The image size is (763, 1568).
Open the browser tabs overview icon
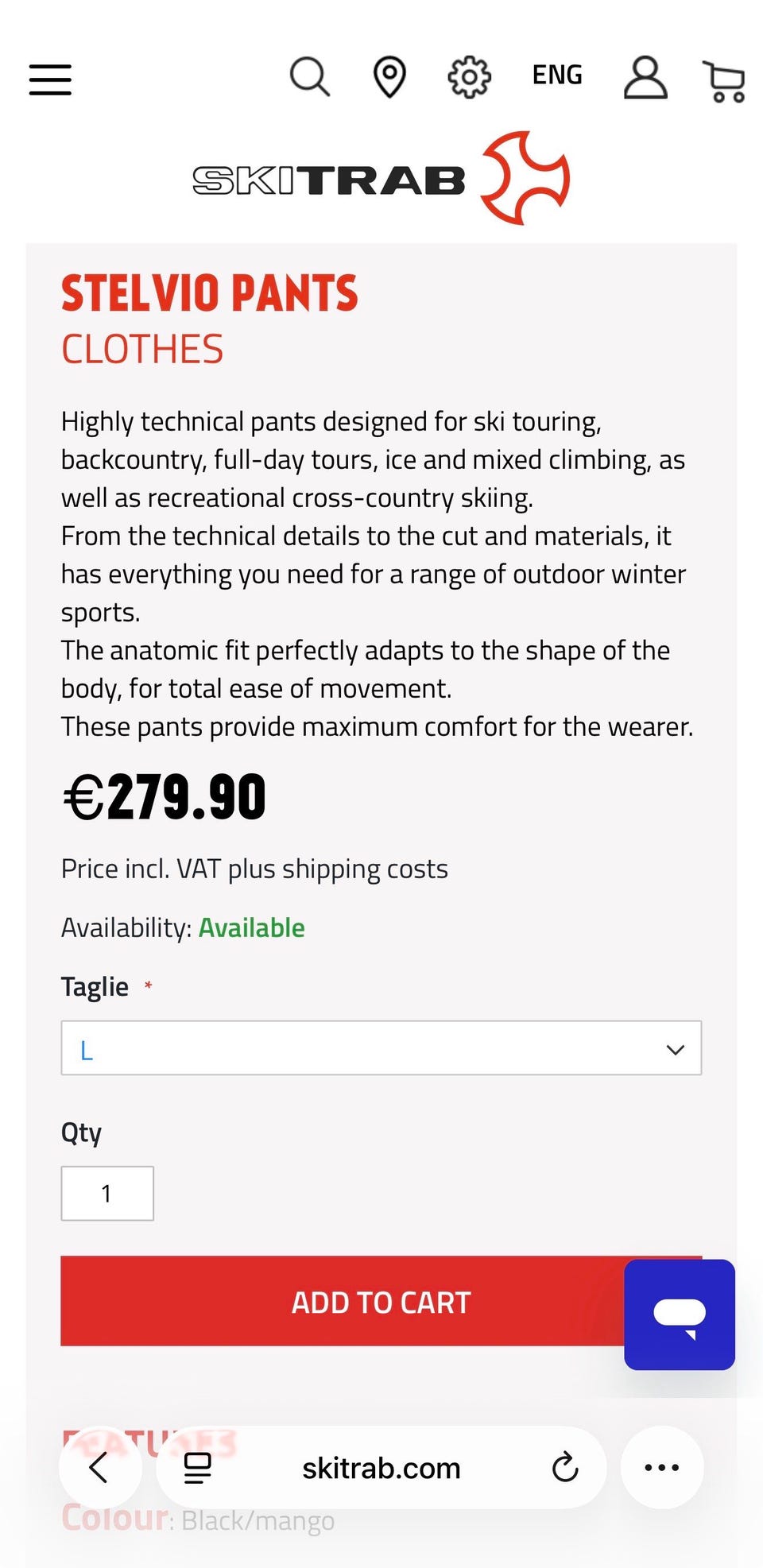coord(197,1467)
